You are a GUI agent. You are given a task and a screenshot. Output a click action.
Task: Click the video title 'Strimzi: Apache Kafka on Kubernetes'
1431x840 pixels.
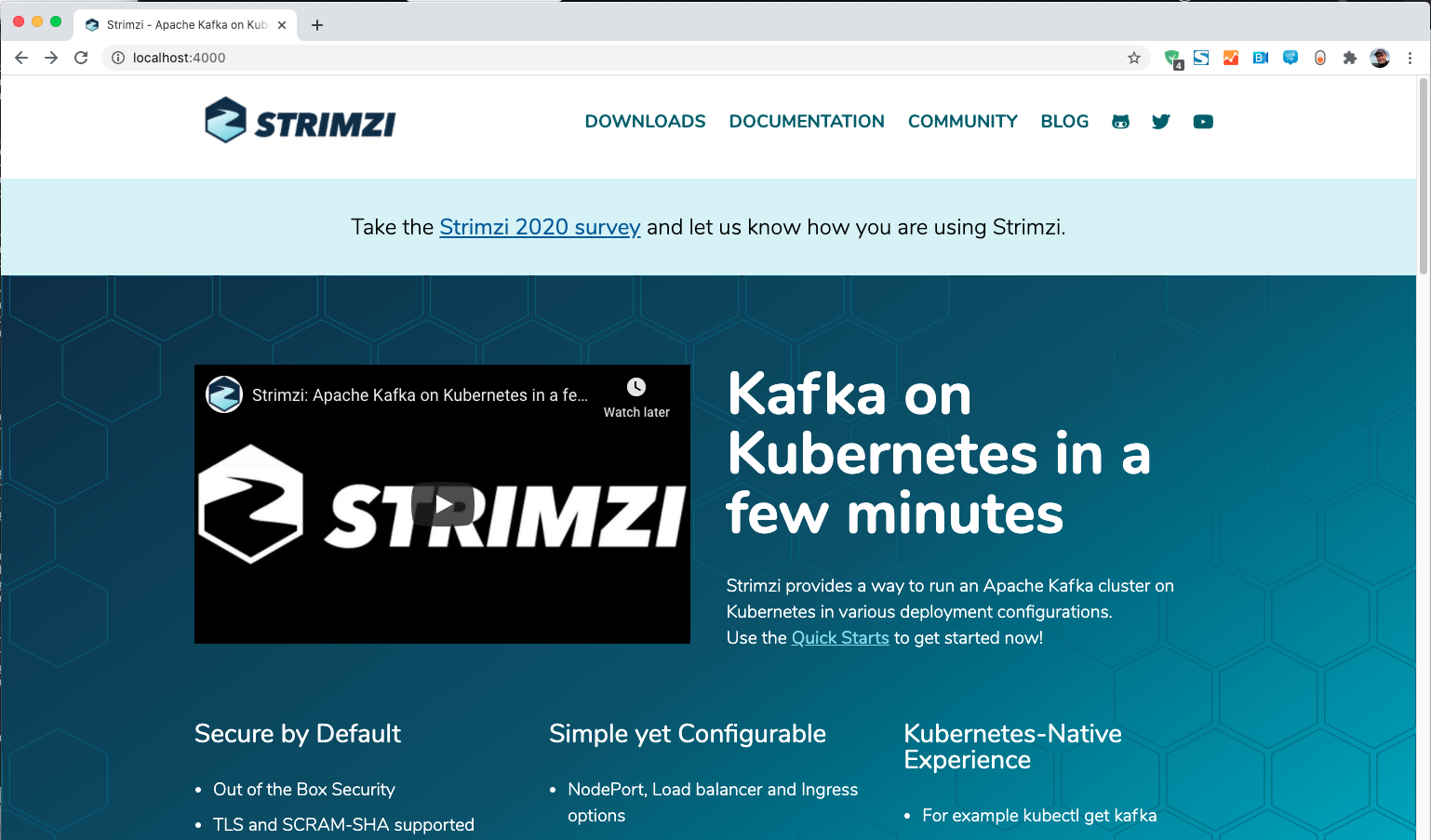(x=420, y=395)
